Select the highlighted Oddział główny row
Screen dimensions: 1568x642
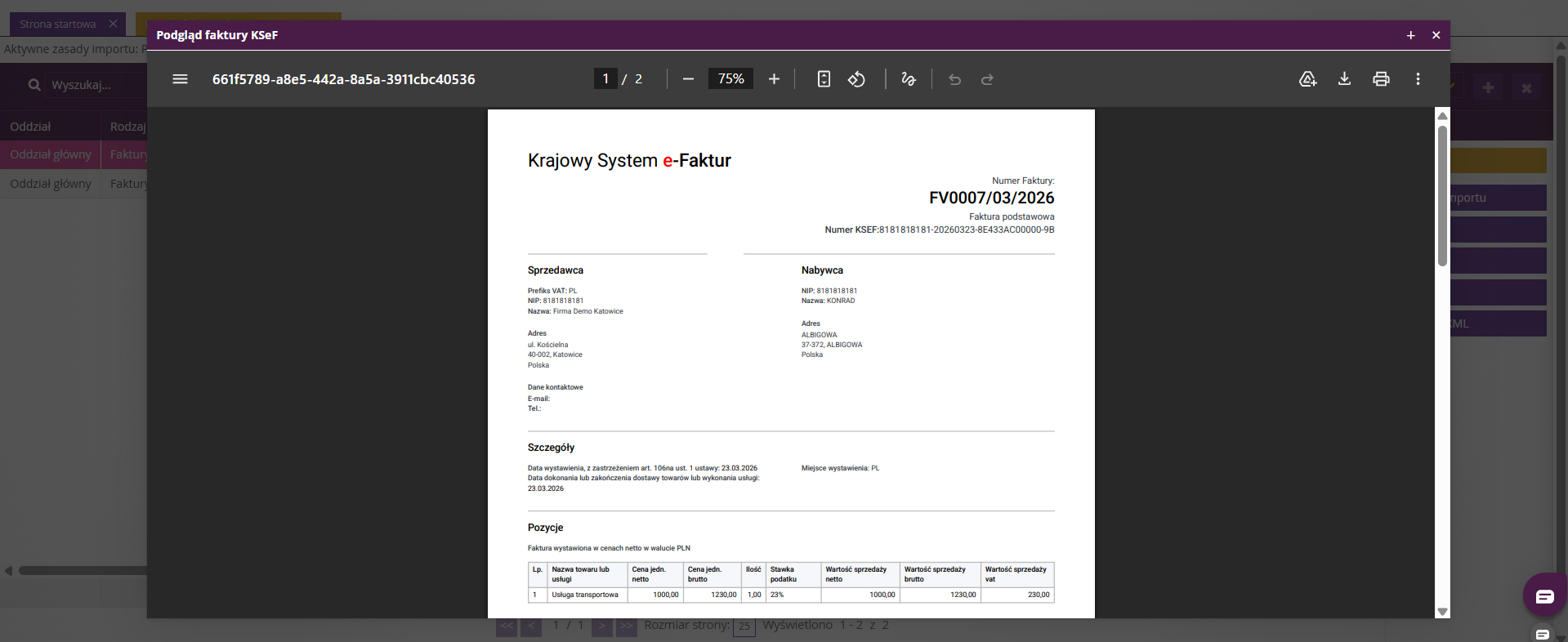pyautogui.click(x=51, y=154)
